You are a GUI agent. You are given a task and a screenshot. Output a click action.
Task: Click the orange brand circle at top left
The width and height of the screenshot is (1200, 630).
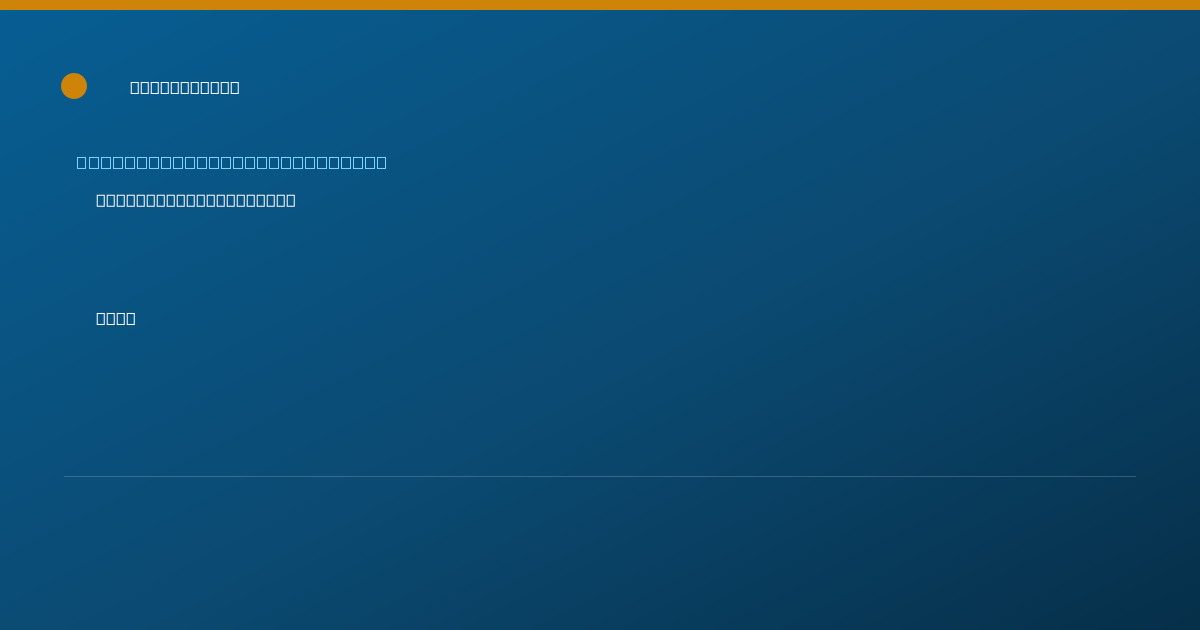pyautogui.click(x=74, y=86)
